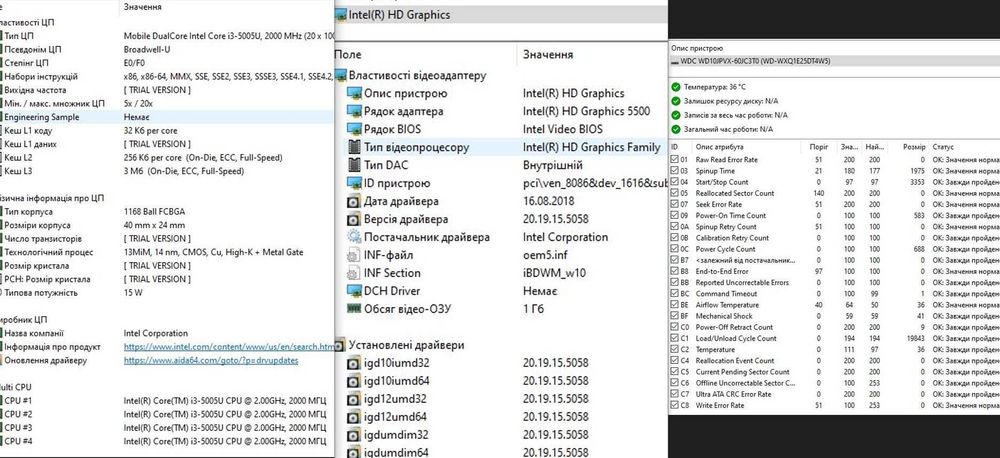This screenshot has width=1000, height=458.
Task: Select the WDC WD10JPVX-60JC3T0 device row
Action: 834,61
